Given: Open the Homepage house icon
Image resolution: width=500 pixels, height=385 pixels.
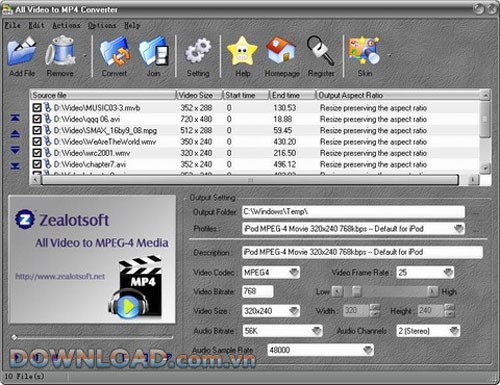Looking at the screenshot, I should [281, 50].
